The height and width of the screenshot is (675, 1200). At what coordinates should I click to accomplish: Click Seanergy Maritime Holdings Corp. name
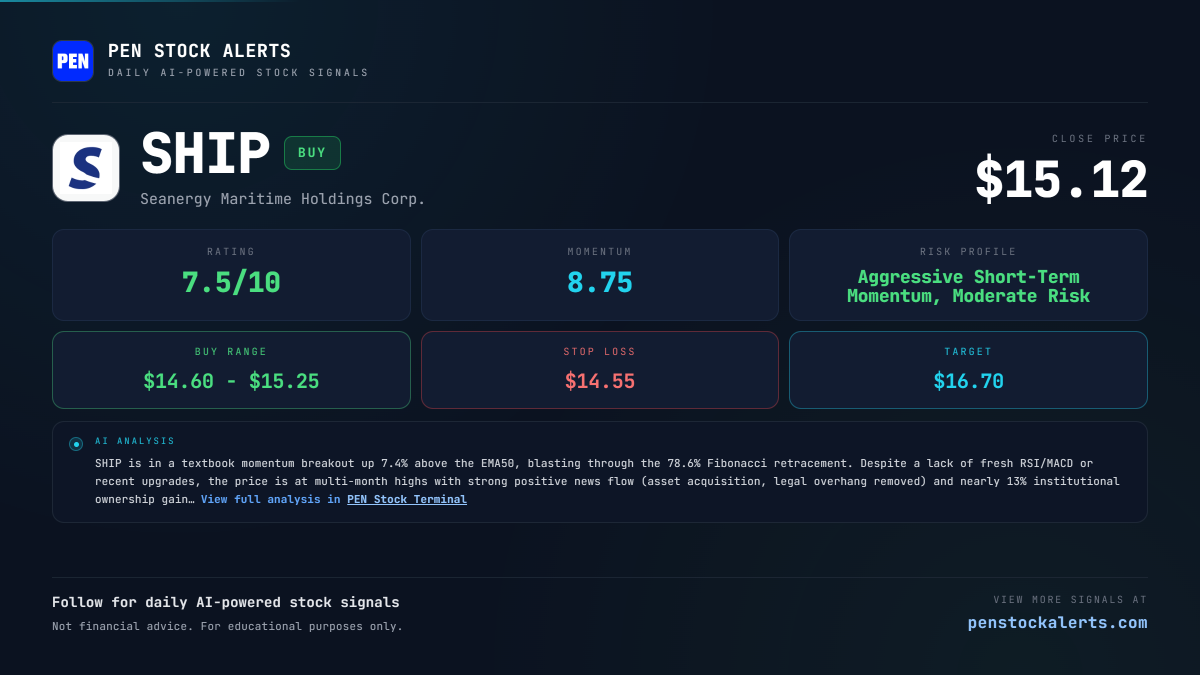pyautogui.click(x=283, y=199)
